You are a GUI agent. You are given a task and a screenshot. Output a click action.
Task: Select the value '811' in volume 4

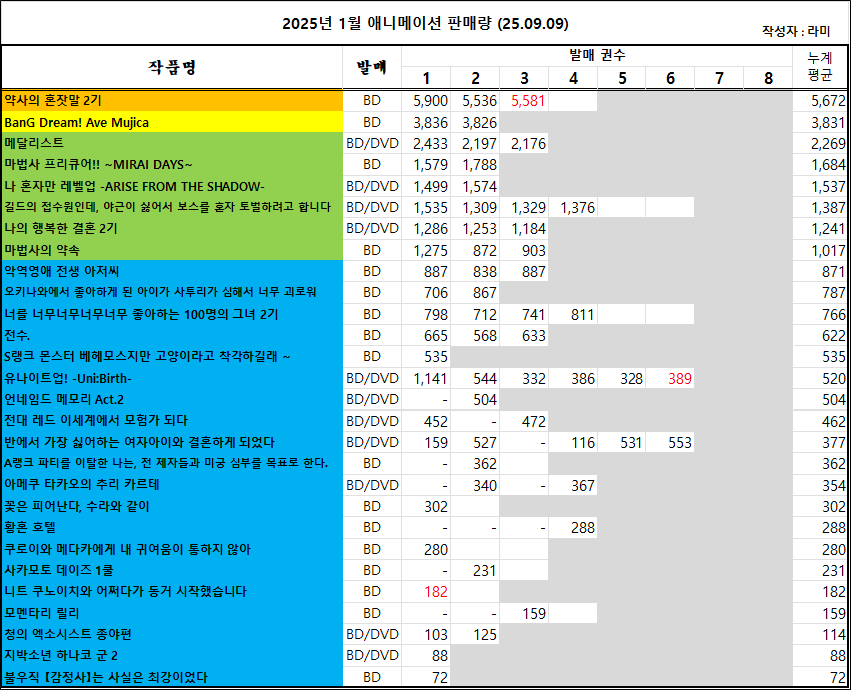coord(583,314)
